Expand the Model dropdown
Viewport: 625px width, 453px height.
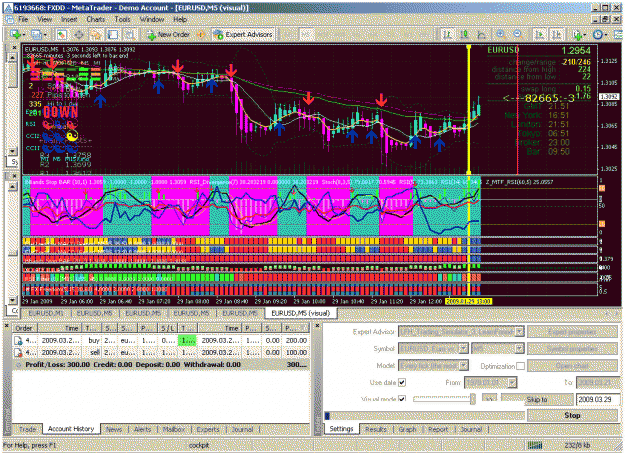[x=463, y=366]
